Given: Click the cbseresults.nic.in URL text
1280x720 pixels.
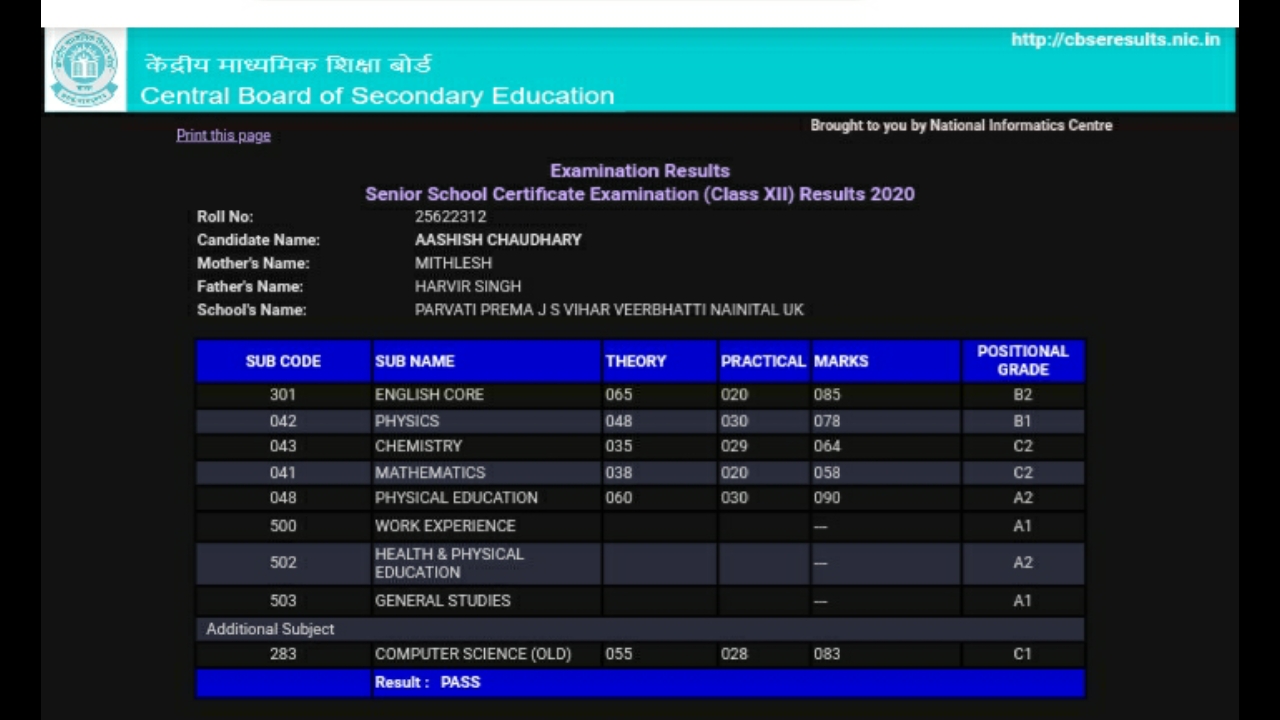Looking at the screenshot, I should click(1115, 40).
